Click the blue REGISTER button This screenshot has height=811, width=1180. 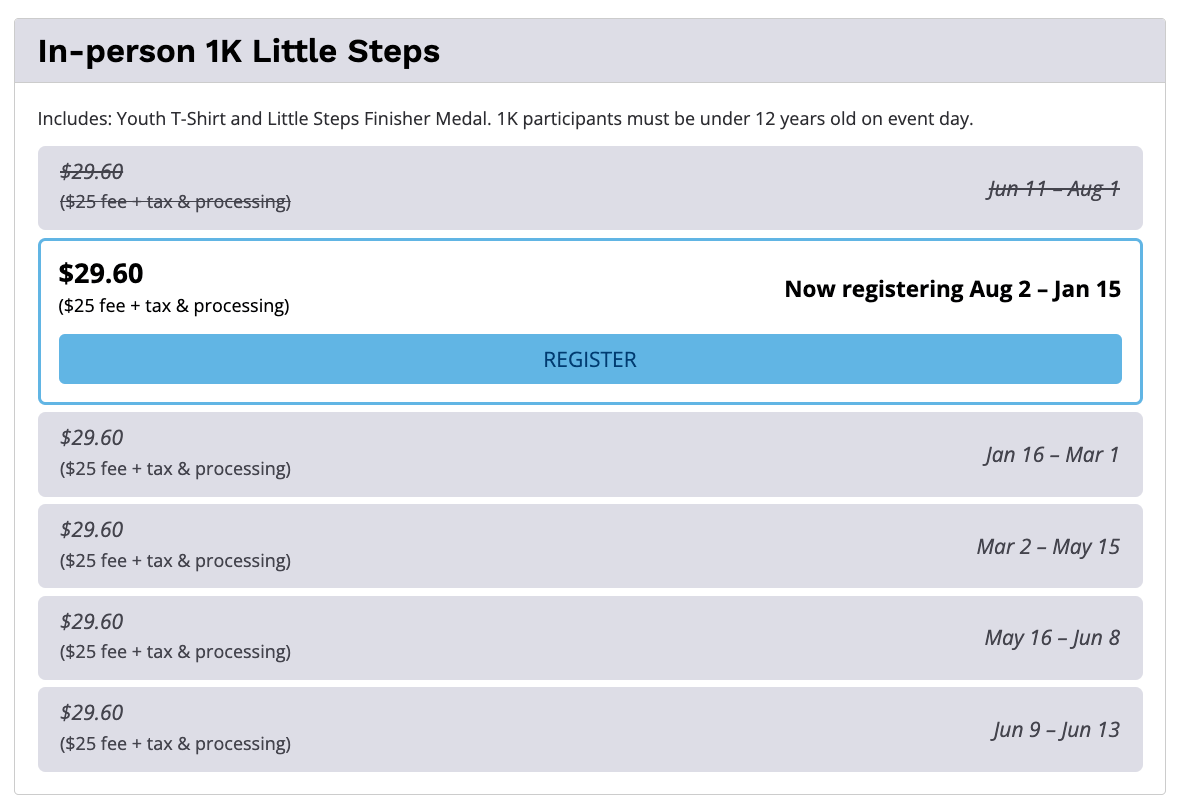[x=590, y=359]
